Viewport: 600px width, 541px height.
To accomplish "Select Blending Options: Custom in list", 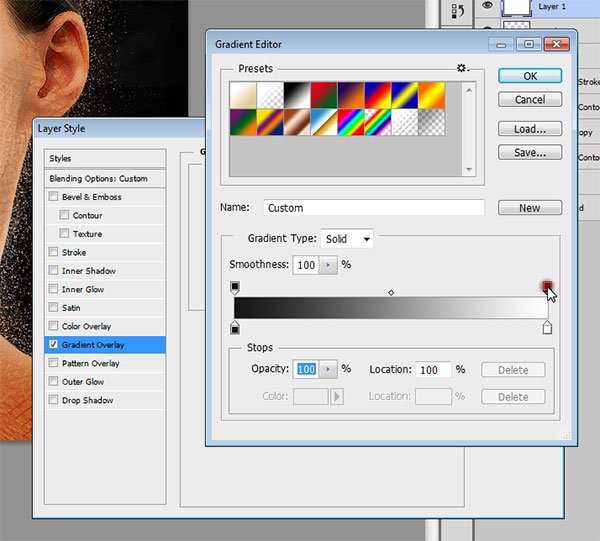I will [98, 178].
